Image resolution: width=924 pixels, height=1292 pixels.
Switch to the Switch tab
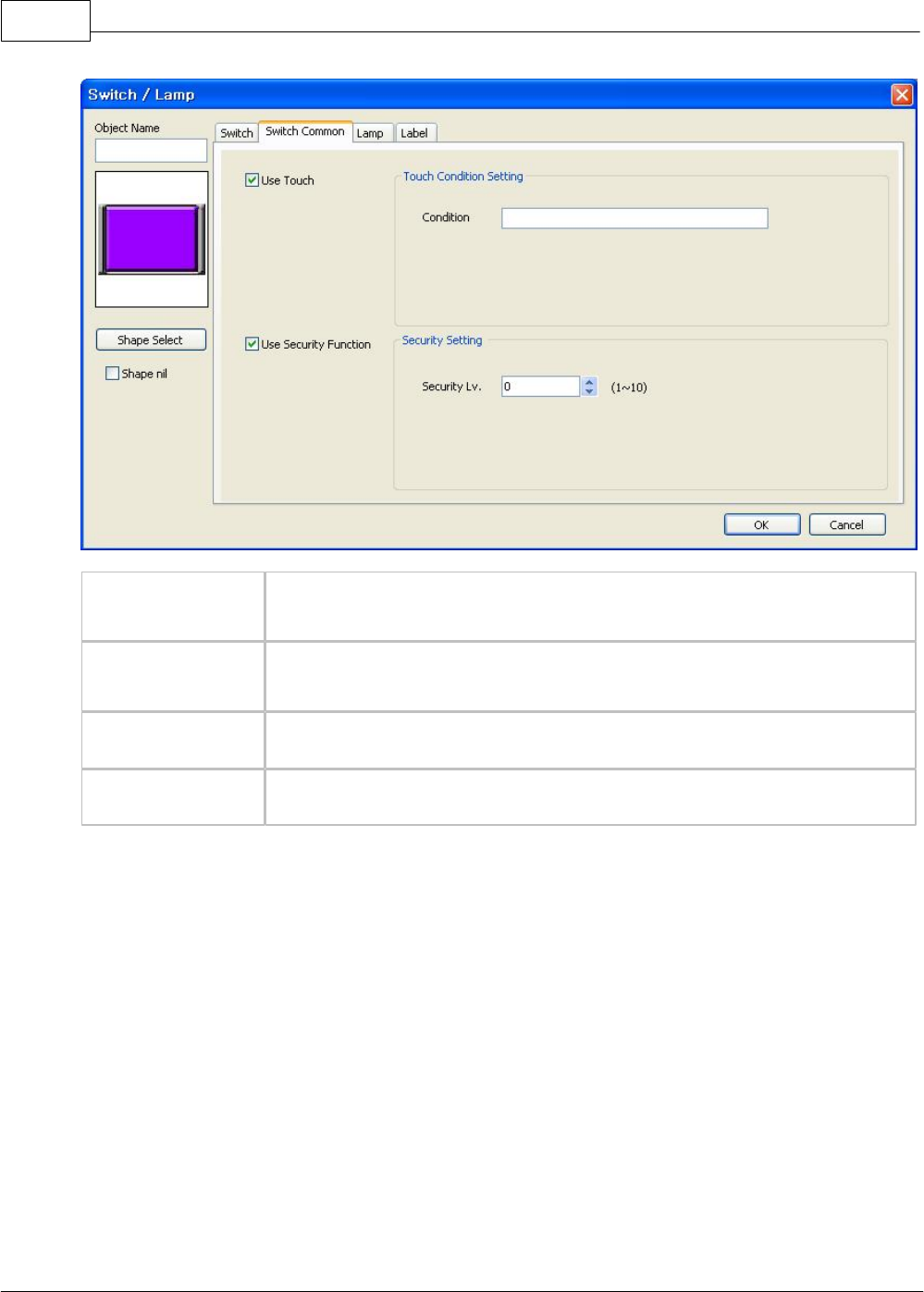236,133
